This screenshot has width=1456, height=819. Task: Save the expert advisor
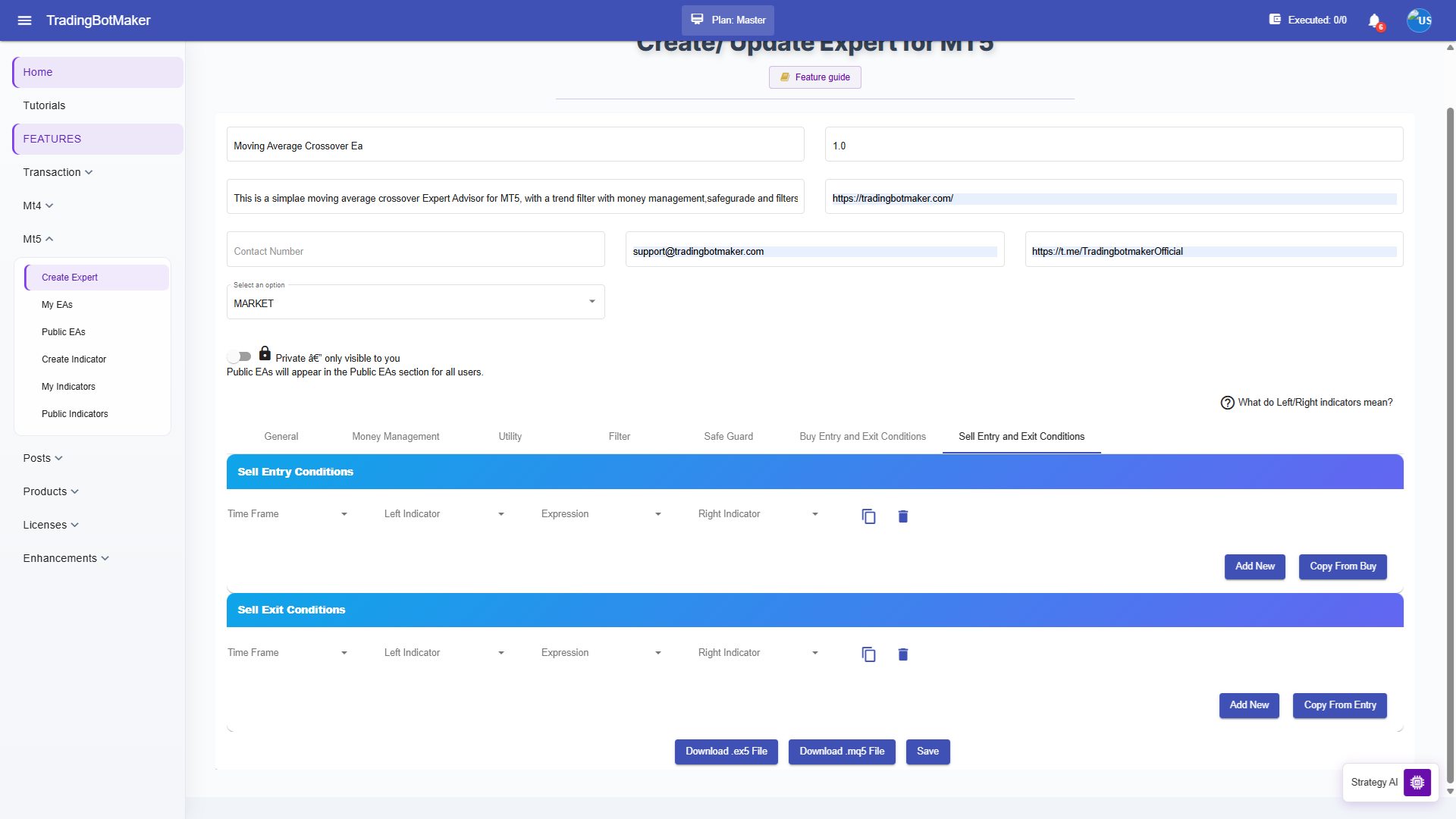click(x=927, y=752)
